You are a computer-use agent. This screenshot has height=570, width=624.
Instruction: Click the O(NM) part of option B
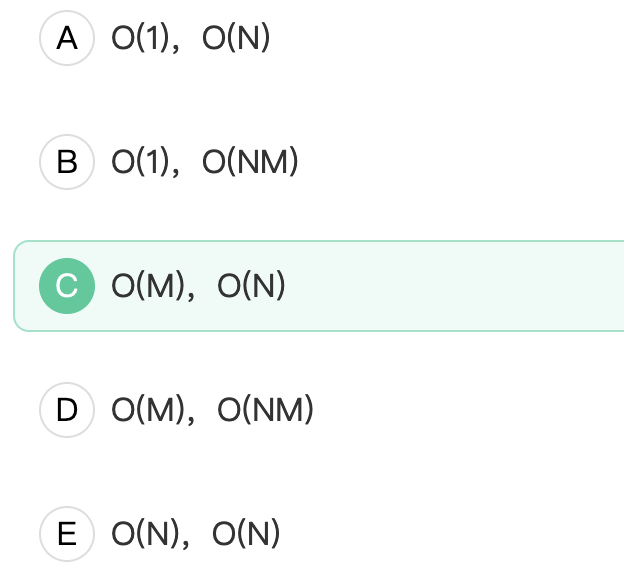(x=250, y=162)
